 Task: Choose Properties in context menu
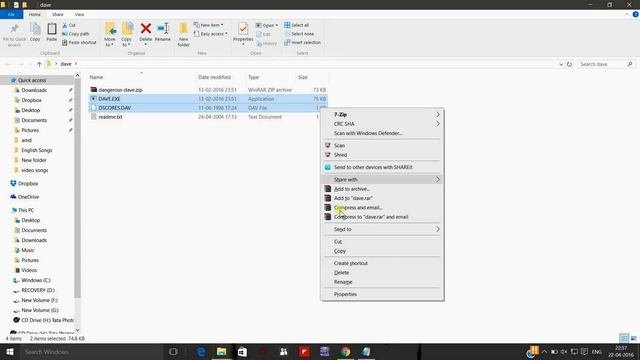point(382,294)
